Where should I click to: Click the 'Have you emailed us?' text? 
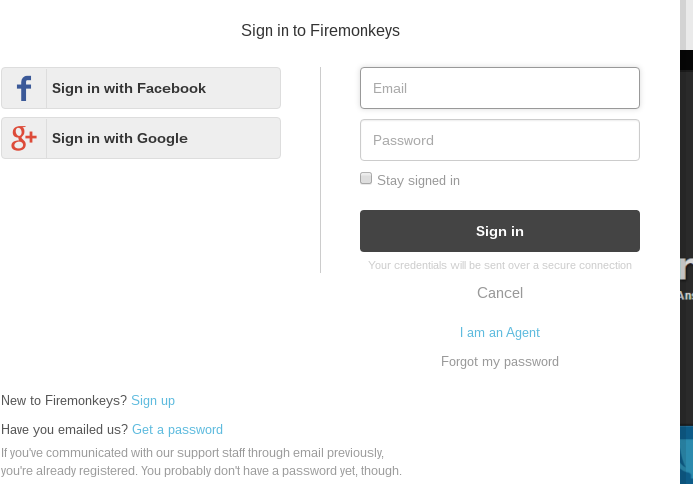pos(65,429)
